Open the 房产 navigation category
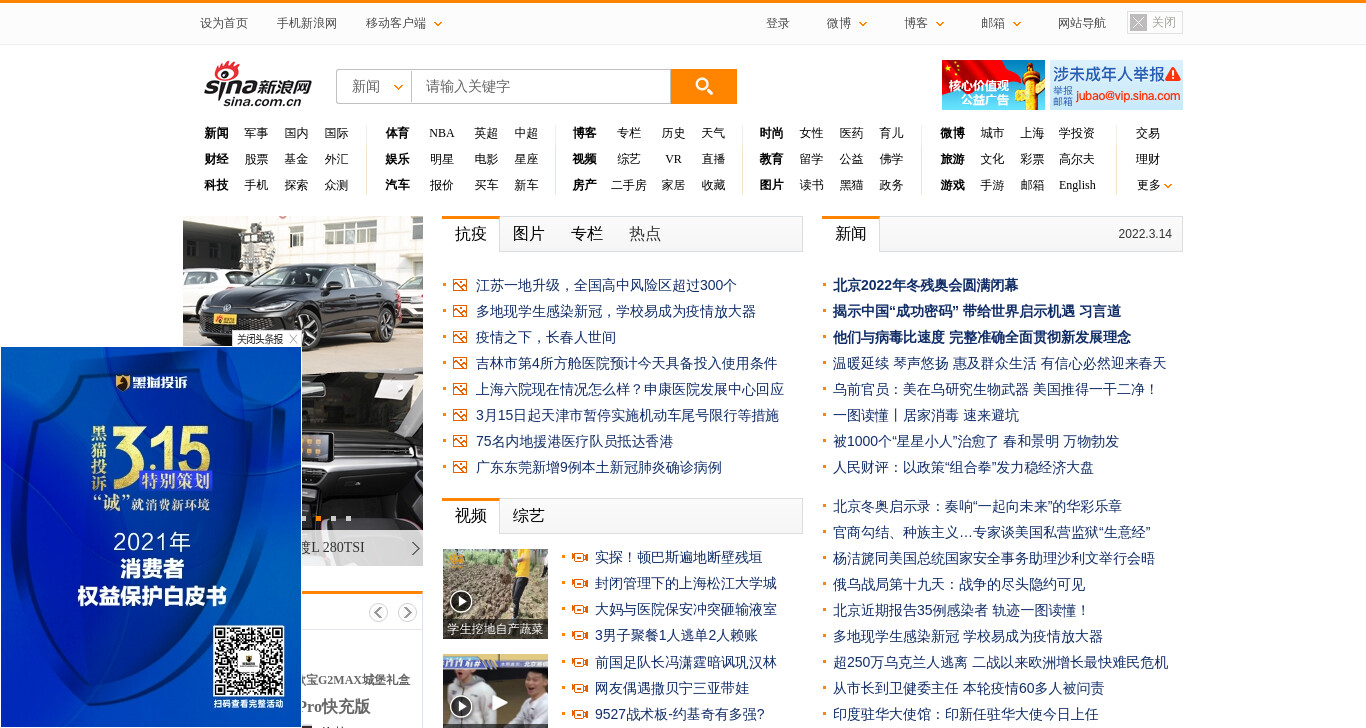1366x728 pixels. pos(585,185)
